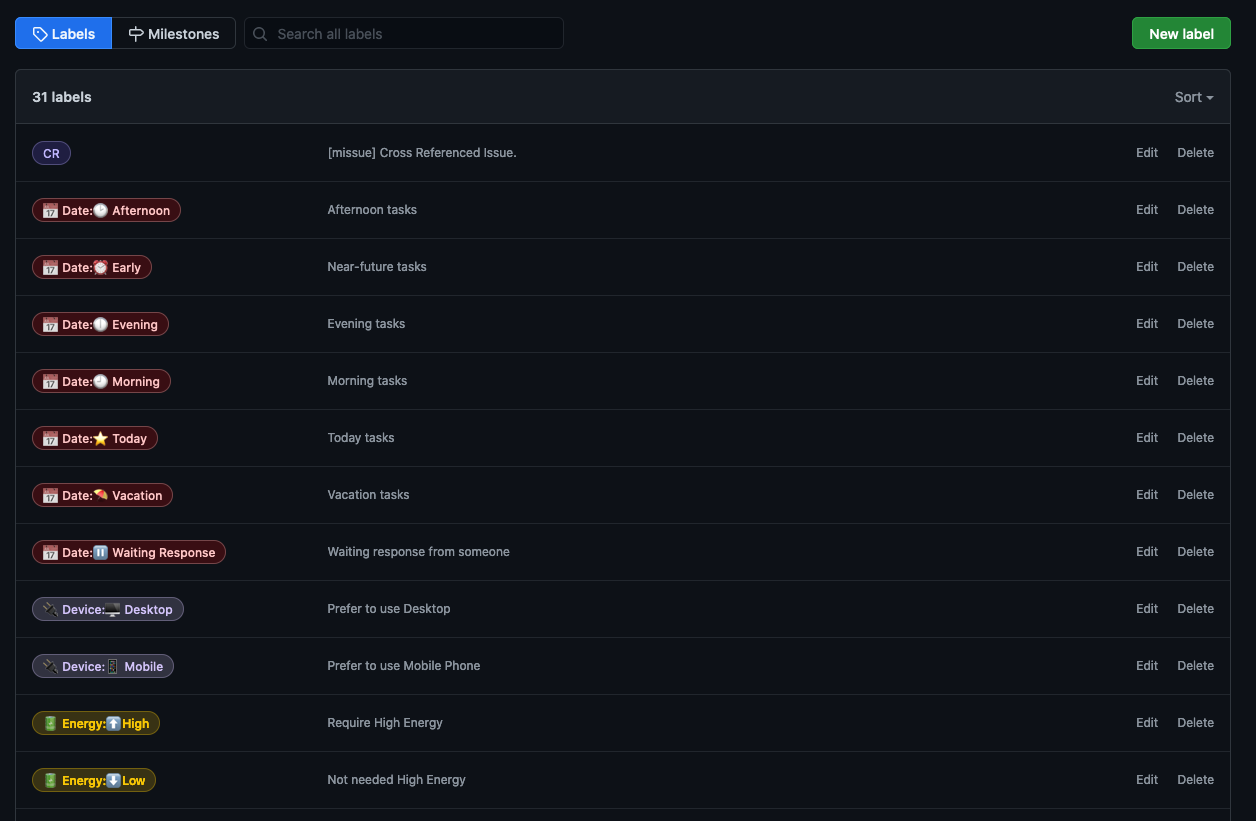Image resolution: width=1256 pixels, height=821 pixels.
Task: Edit the Morning tasks label
Action: click(1147, 381)
